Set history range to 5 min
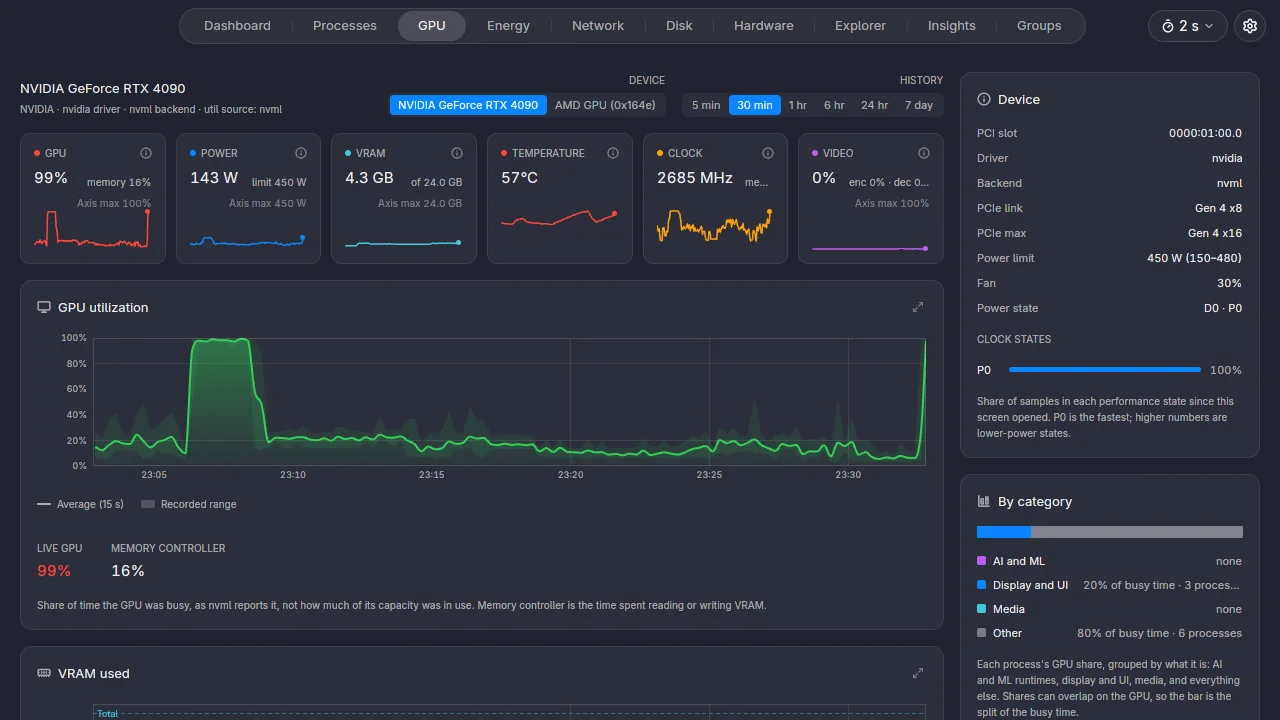The image size is (1280, 720). click(x=706, y=105)
